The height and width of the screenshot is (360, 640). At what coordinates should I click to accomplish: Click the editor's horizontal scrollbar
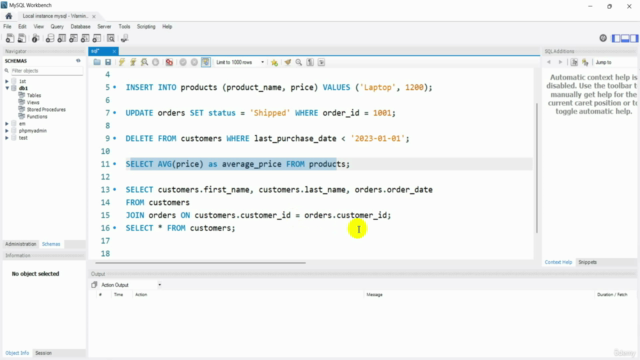pyautogui.click(x=200, y=263)
